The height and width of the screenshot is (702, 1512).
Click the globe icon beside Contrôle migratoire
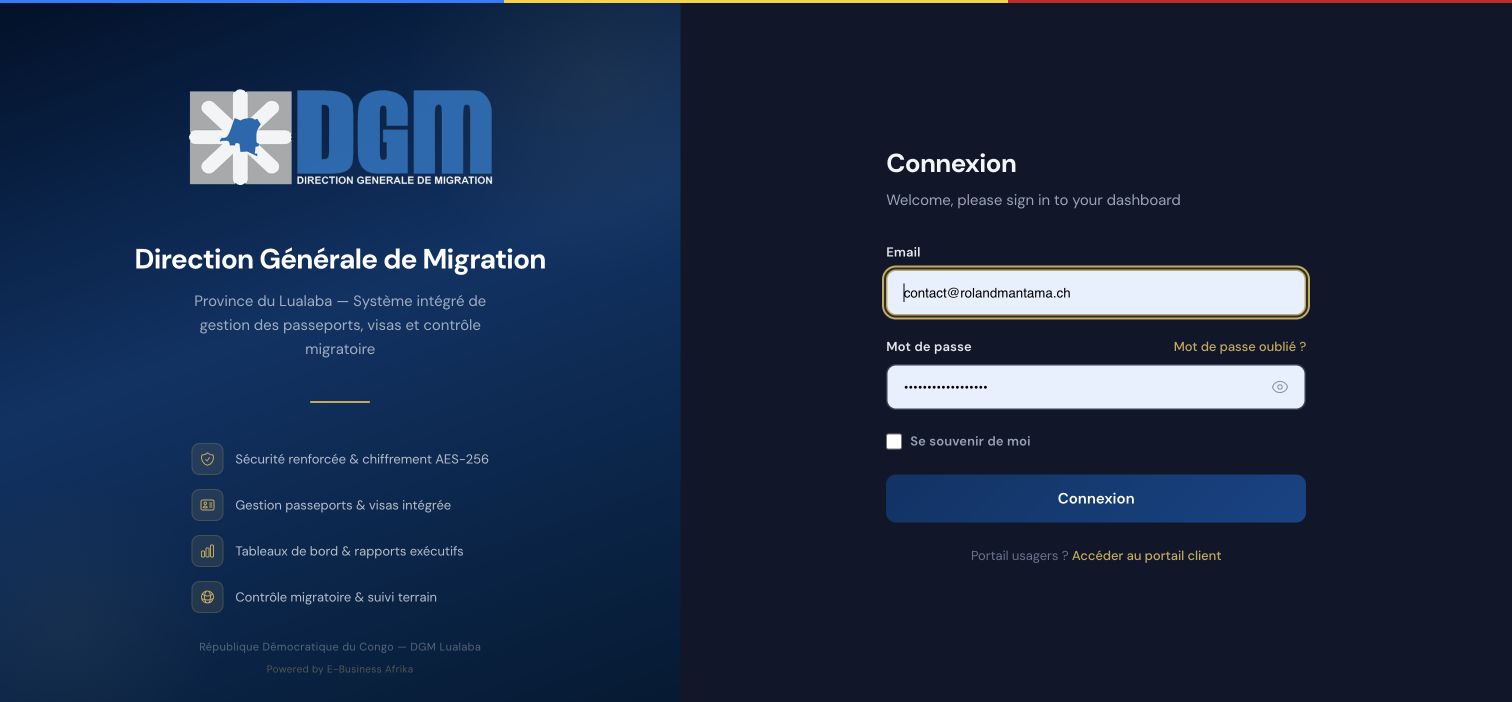point(207,597)
